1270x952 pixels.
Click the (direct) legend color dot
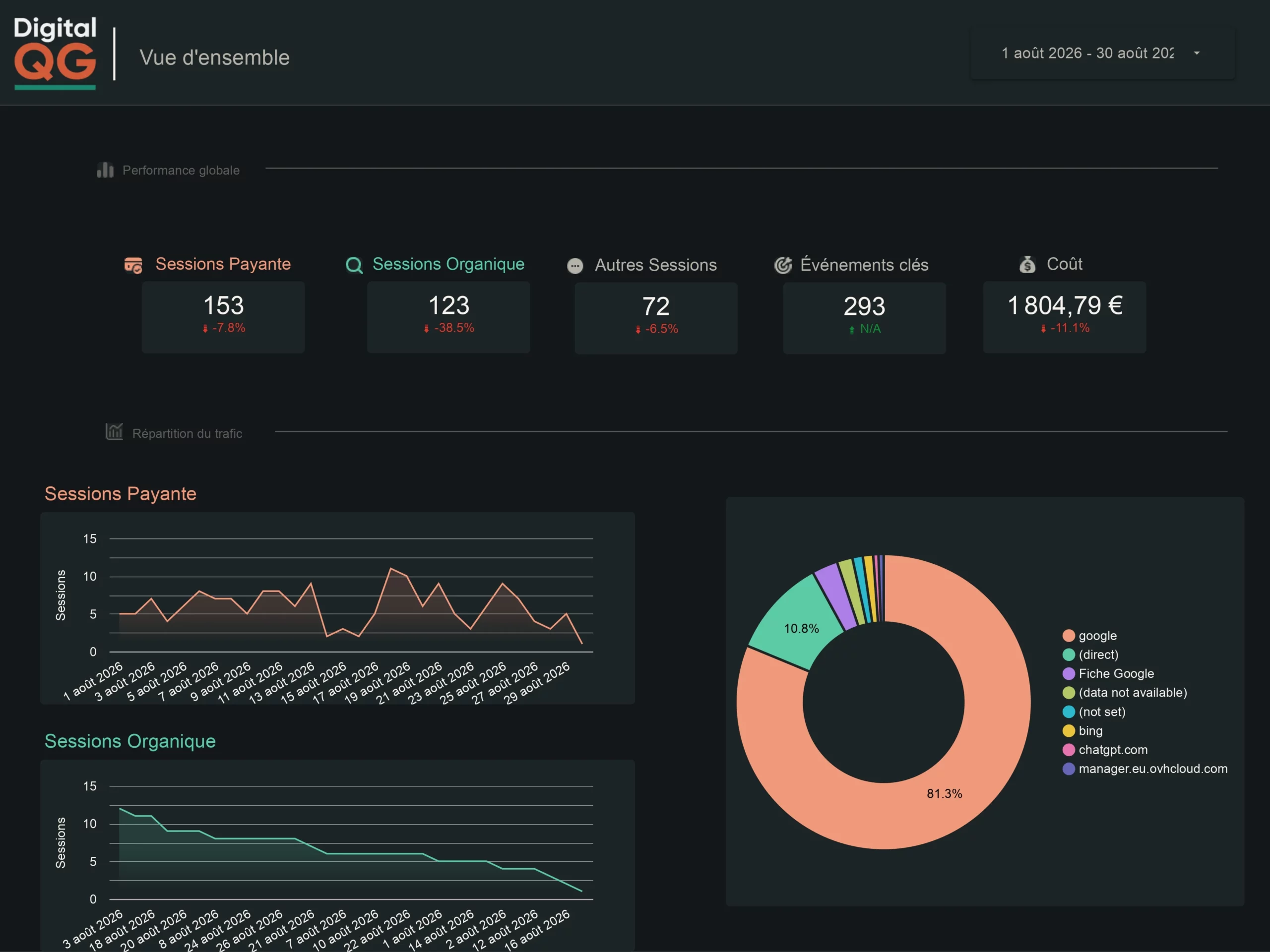pos(1069,655)
